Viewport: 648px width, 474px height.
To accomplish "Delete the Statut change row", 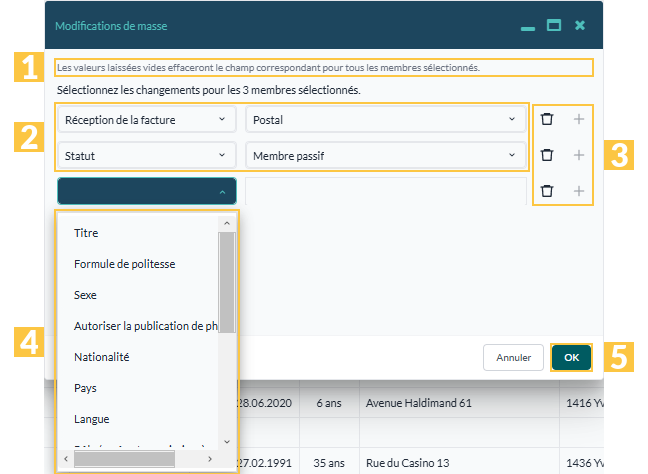I will [x=547, y=155].
